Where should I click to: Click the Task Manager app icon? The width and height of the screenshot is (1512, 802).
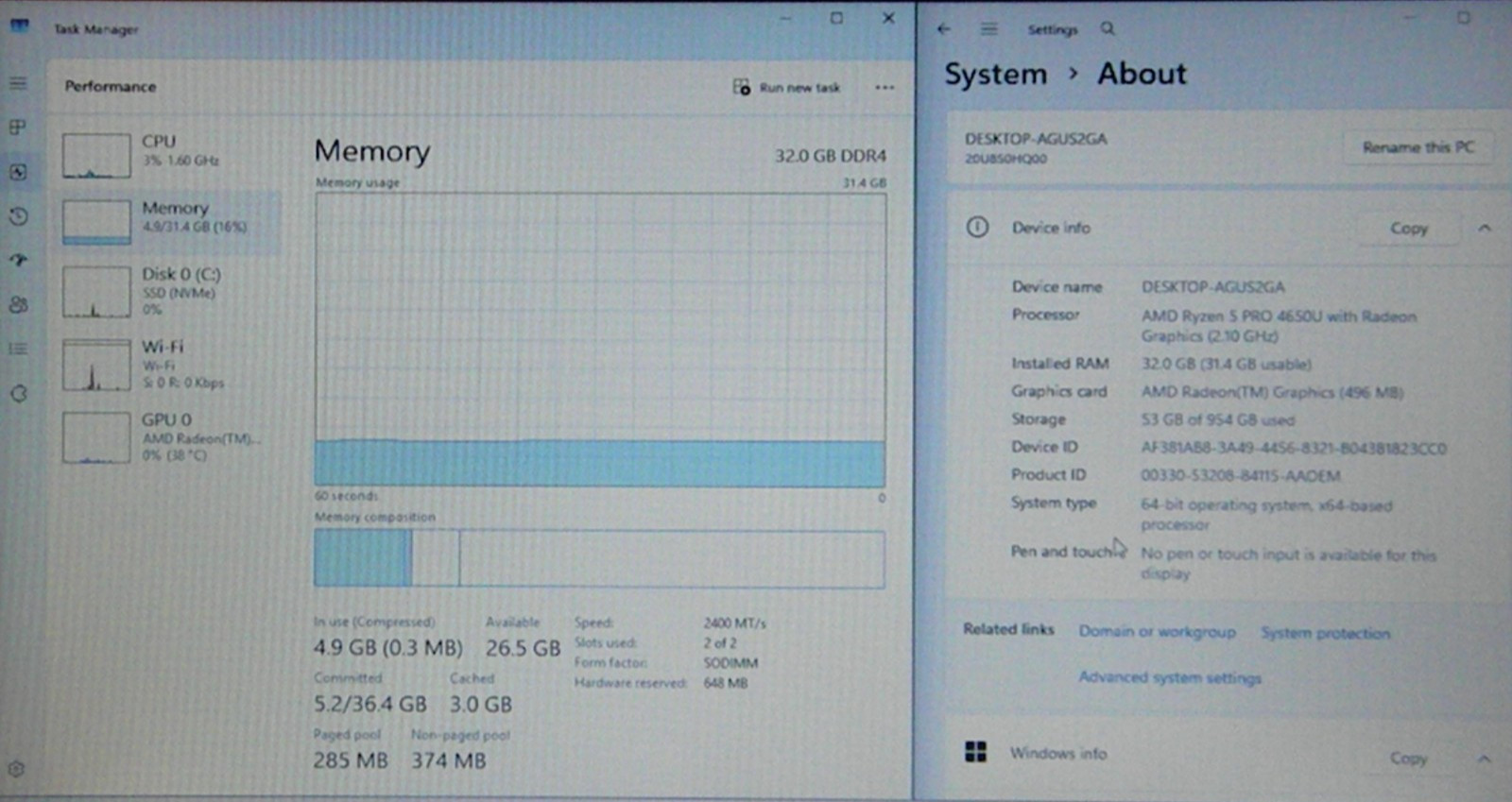click(20, 26)
